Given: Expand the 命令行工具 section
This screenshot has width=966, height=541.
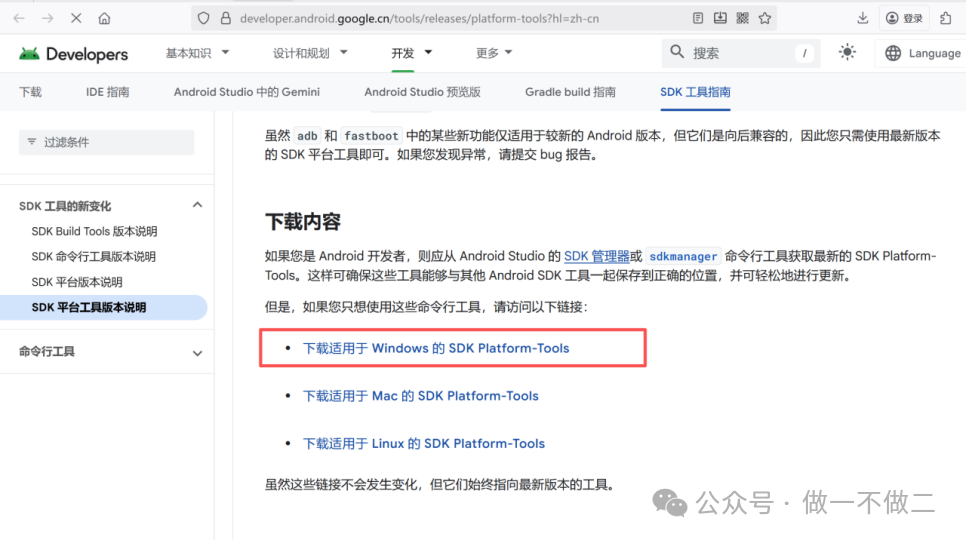Looking at the screenshot, I should pos(197,353).
